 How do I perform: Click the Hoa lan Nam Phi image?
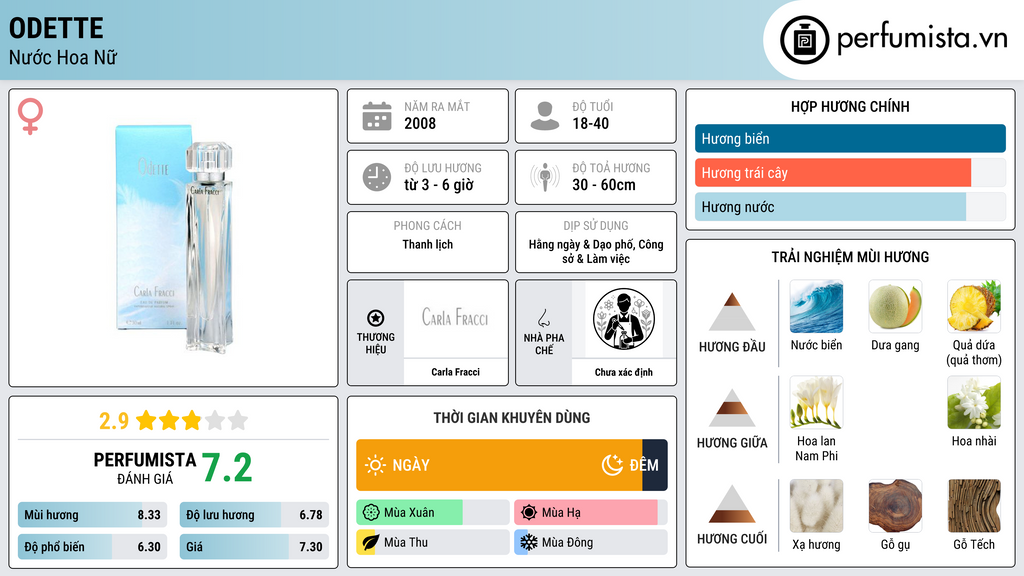pos(816,402)
